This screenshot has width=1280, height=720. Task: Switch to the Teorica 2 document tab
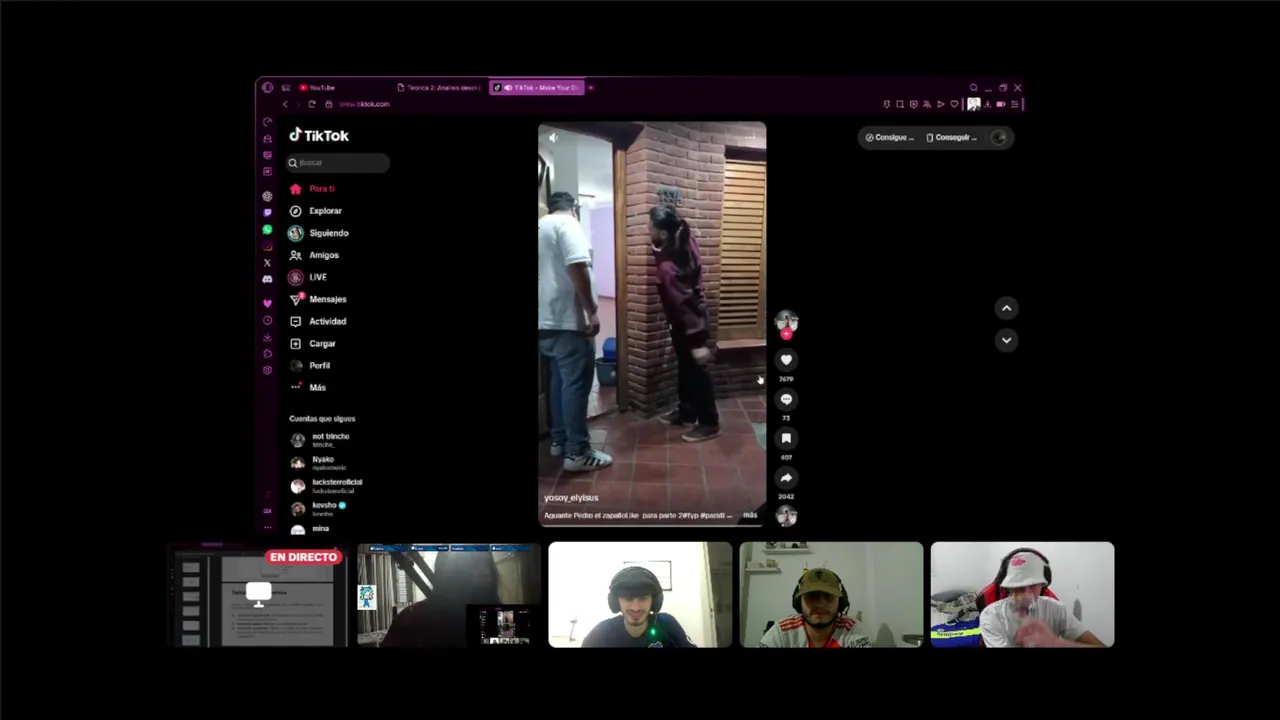point(438,88)
